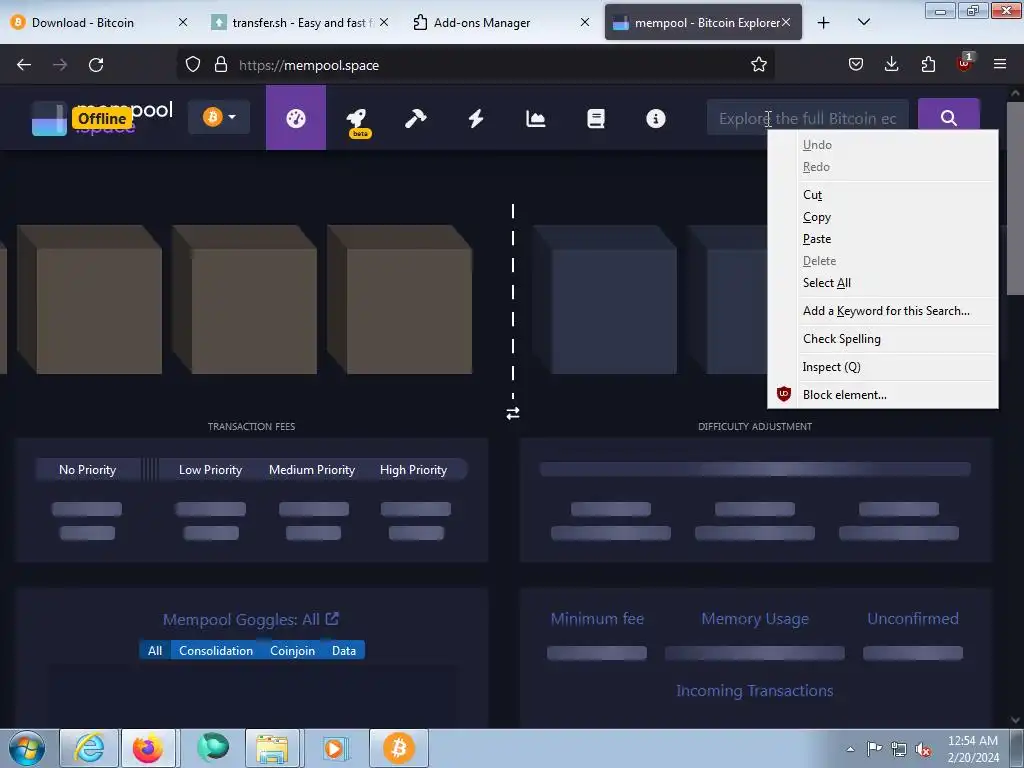
Task: Select the All goggles filter
Action: 155,650
